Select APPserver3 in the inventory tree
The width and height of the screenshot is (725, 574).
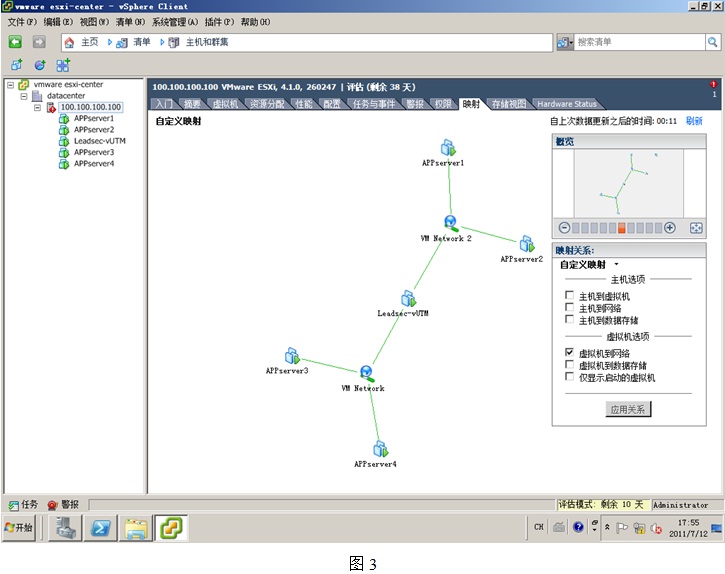tap(94, 152)
